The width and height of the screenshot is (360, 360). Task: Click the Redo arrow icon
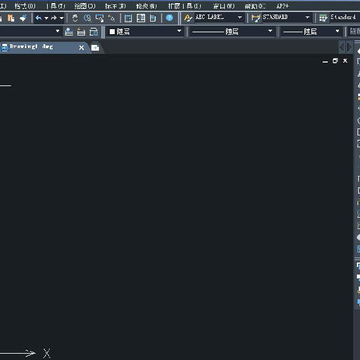[54, 18]
